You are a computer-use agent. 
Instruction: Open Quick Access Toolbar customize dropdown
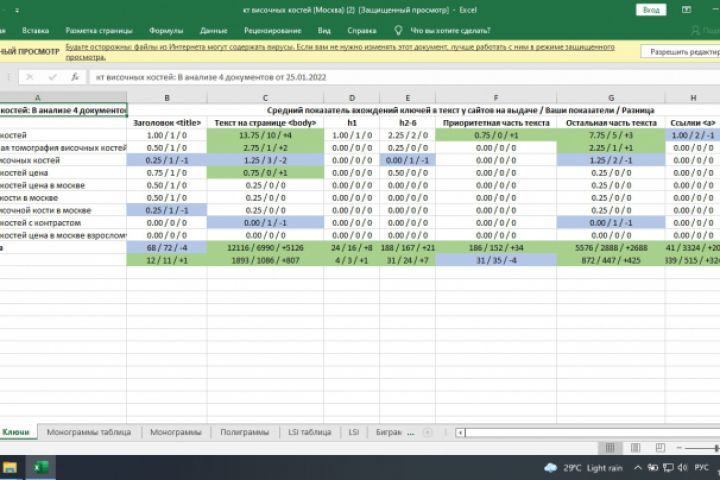click(x=17, y=10)
